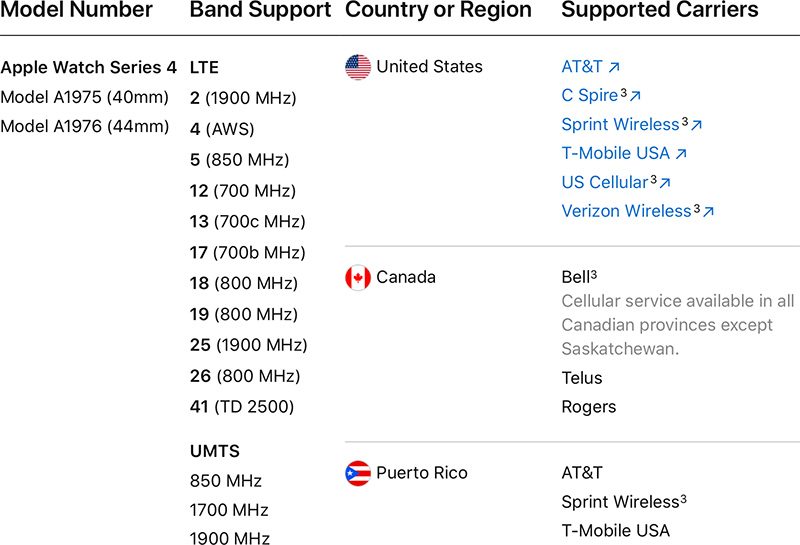The height and width of the screenshot is (545, 800).
Task: Click the Model Number column header
Action: click(x=77, y=11)
